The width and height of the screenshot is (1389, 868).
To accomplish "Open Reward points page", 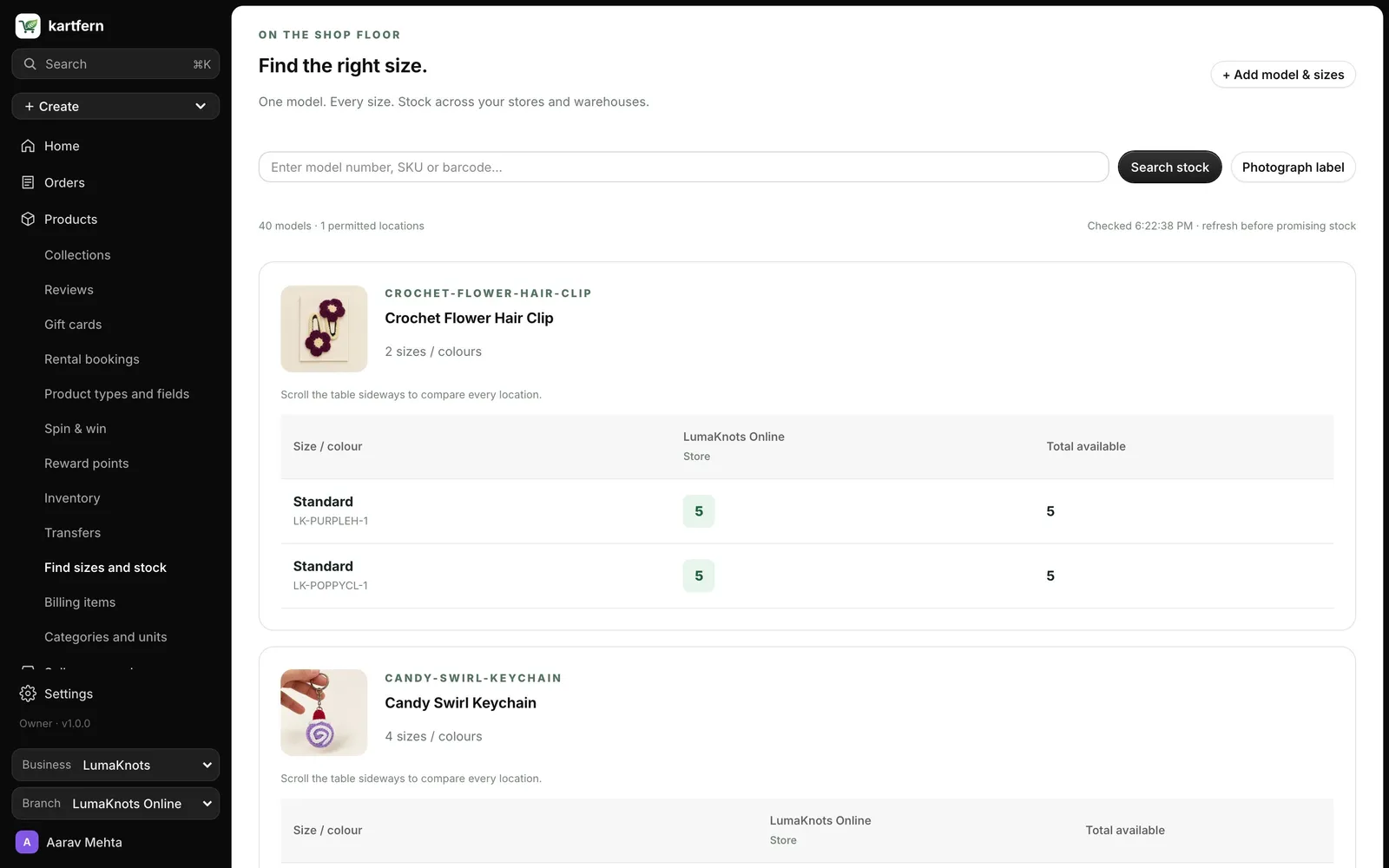I will 87,464.
